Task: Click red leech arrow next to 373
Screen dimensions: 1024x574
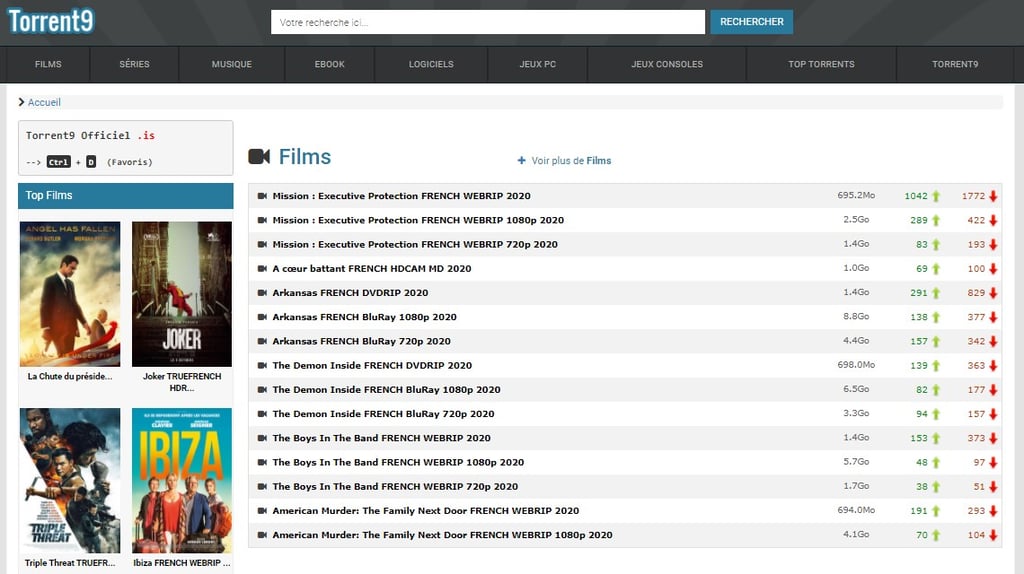Action: 993,438
